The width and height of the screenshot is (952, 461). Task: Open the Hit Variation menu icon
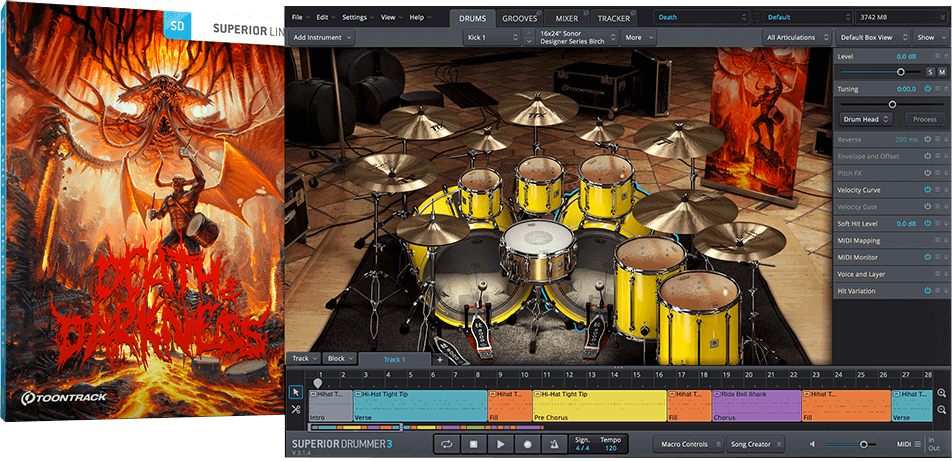937,291
